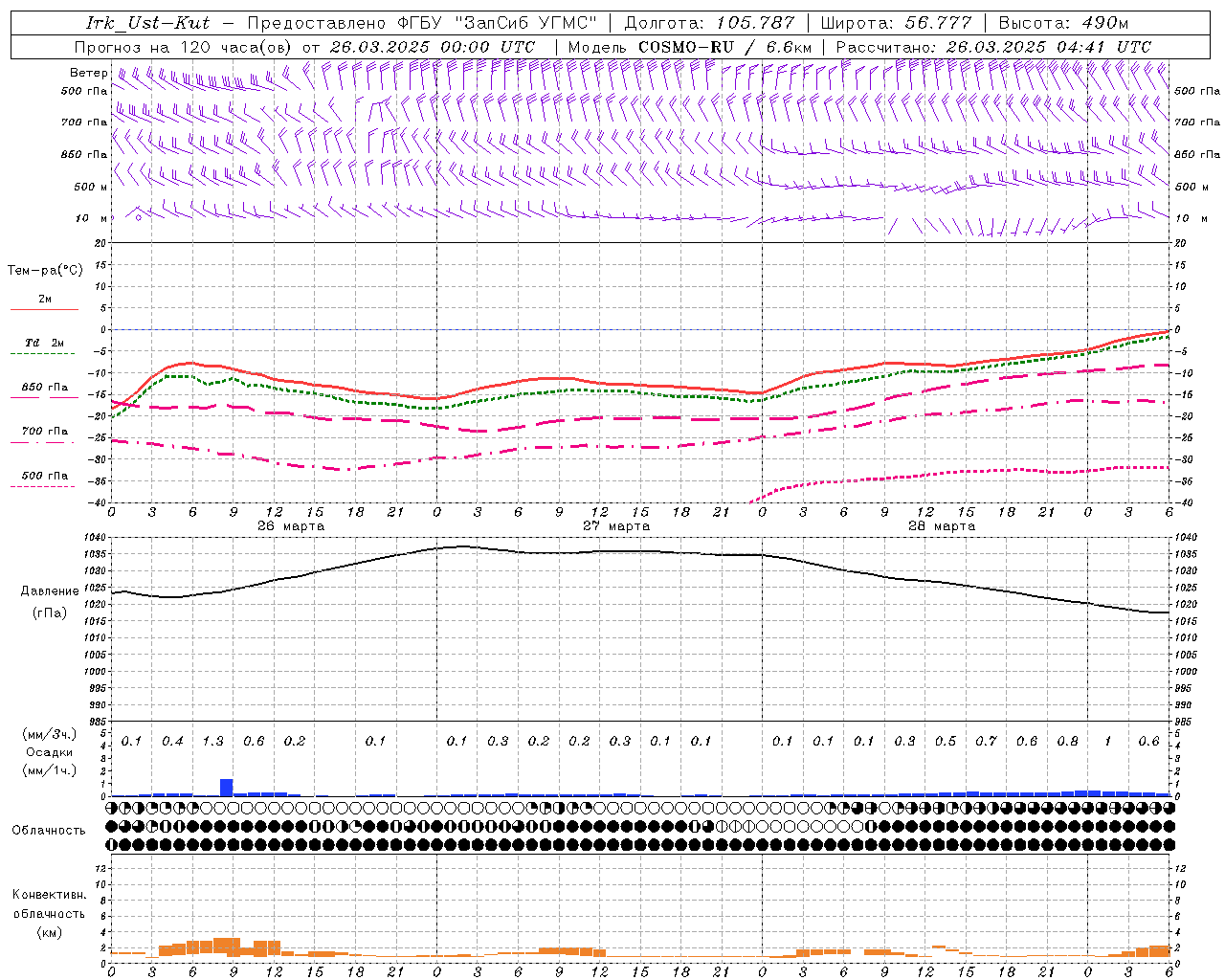Click the 27 марта date label
This screenshot has height=980, width=1225.
coord(616,526)
